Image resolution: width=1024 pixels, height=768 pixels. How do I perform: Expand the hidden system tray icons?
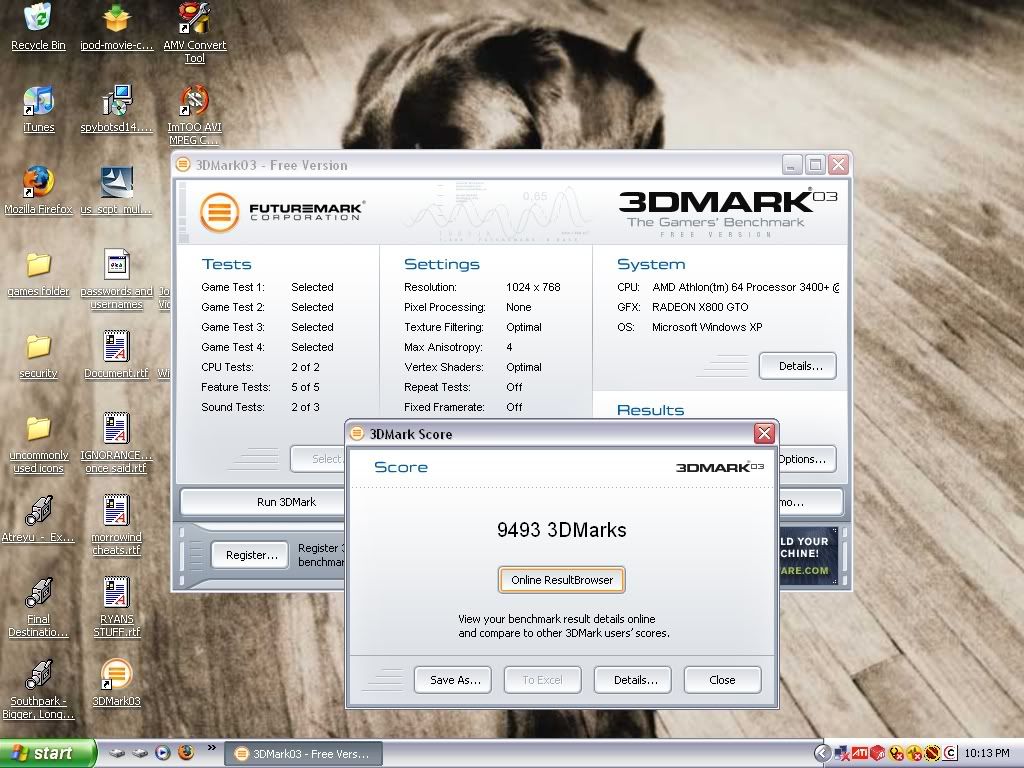[822, 753]
